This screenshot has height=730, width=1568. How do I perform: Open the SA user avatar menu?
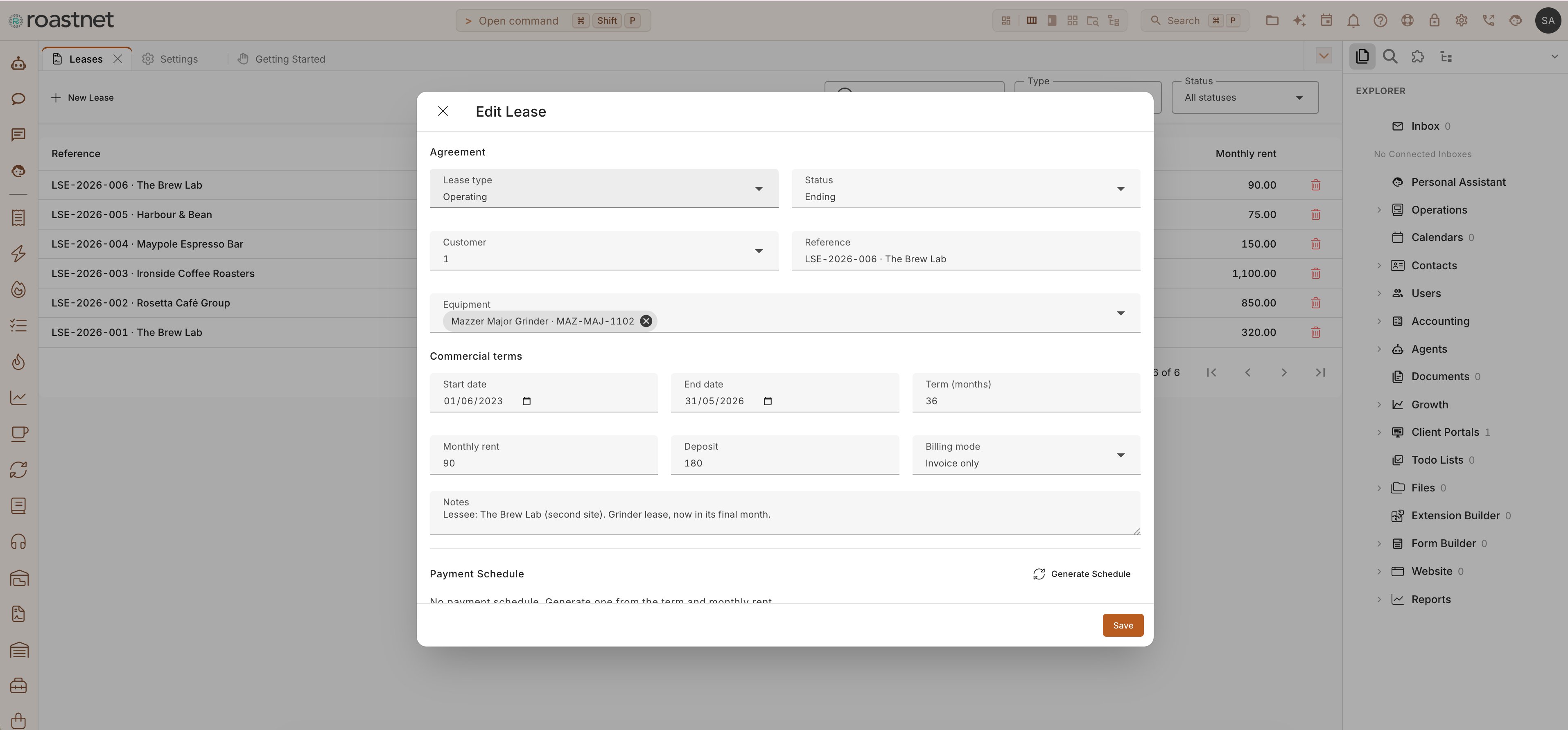[1547, 21]
